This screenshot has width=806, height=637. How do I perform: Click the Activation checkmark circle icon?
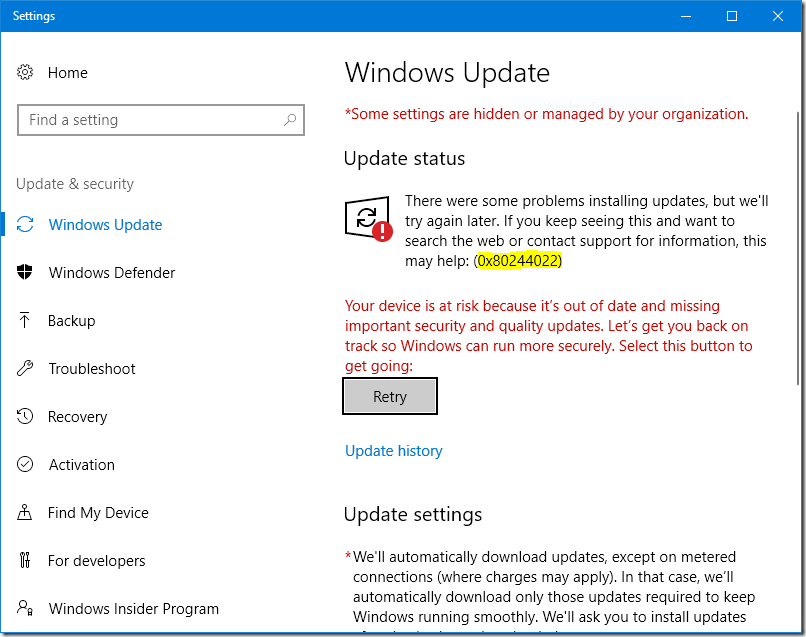25,464
